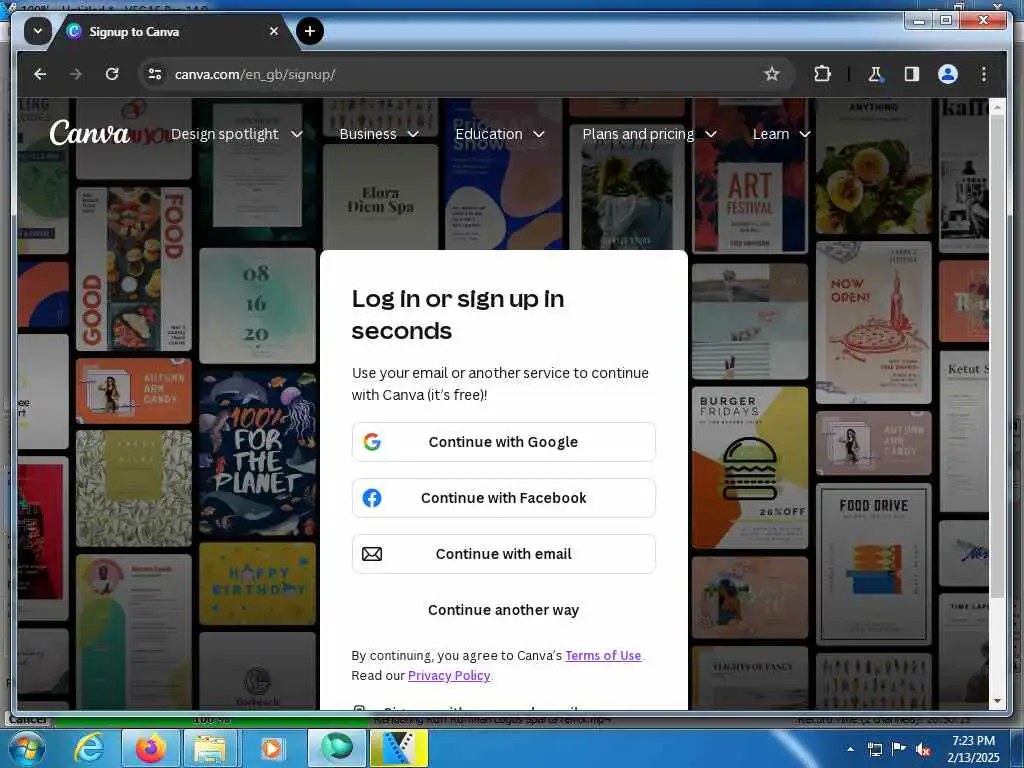Open the Terms of Use link

click(x=603, y=656)
